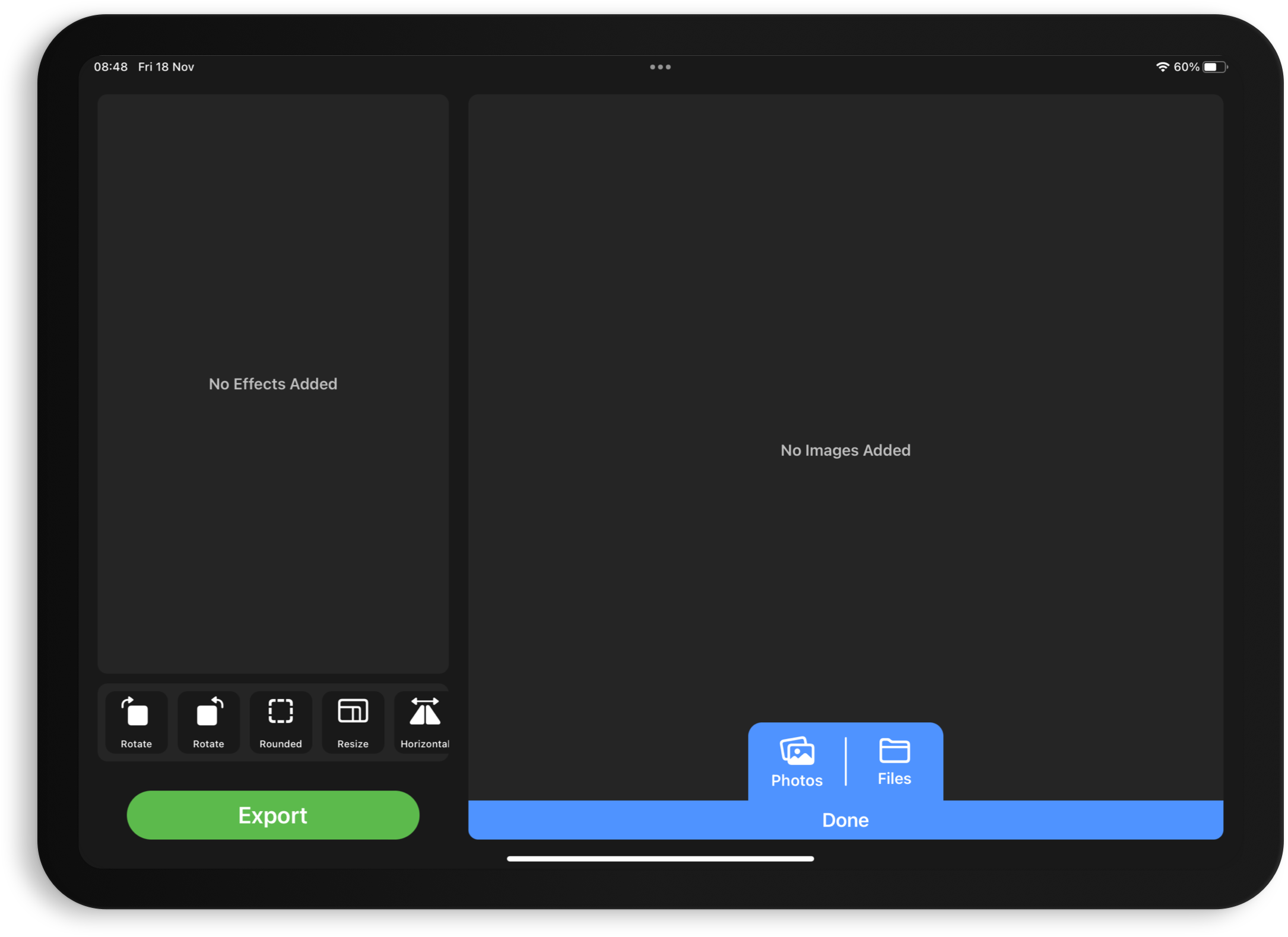
Task: Click the green Export button
Action: click(273, 815)
